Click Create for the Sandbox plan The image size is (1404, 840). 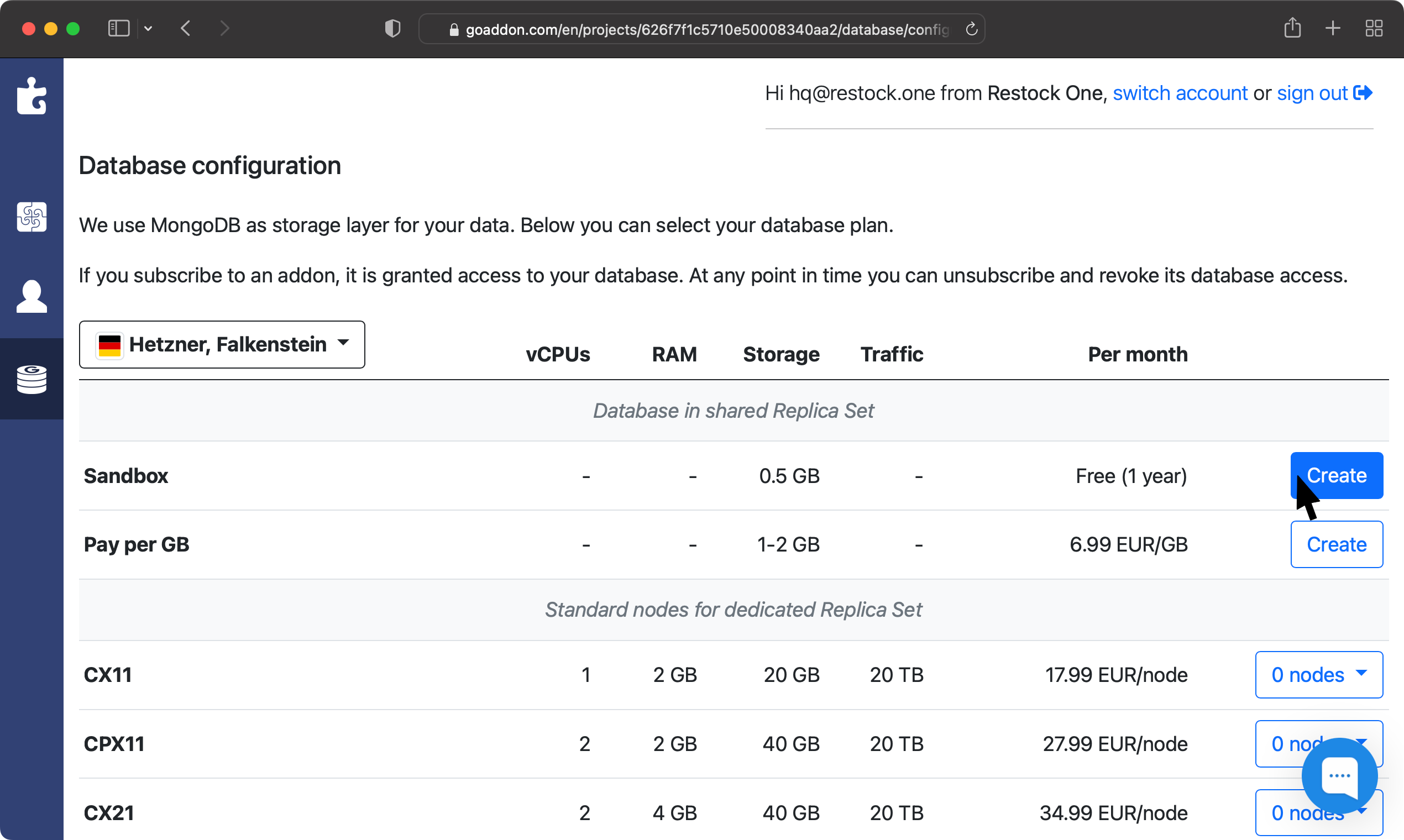[1336, 475]
